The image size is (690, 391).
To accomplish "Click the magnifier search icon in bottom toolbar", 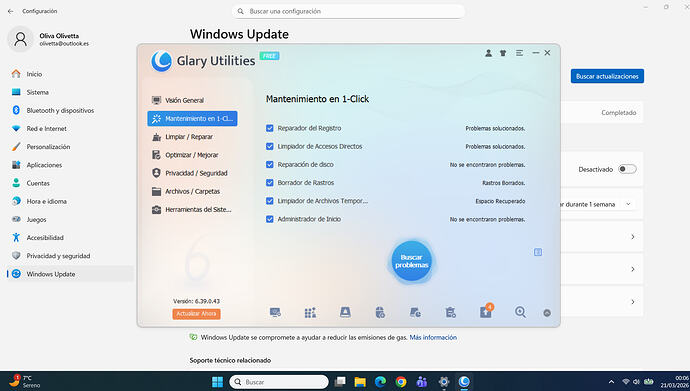I will pos(520,312).
